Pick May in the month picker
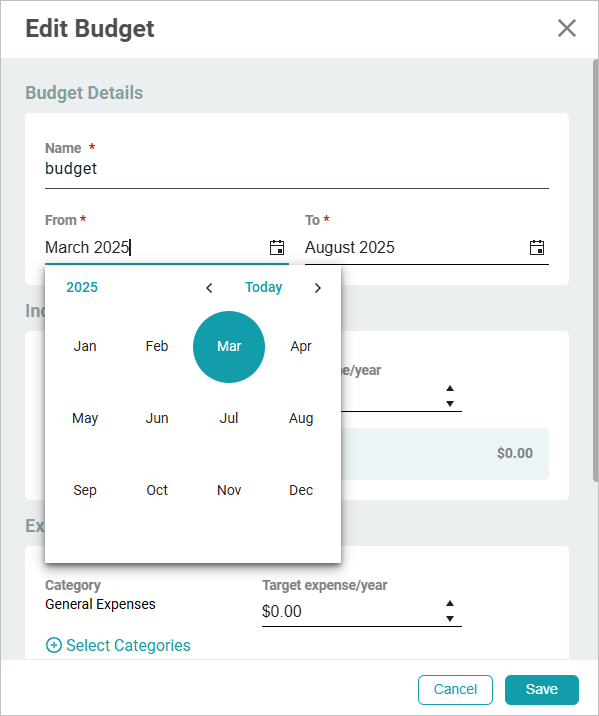Screen dimensions: 599x716 [x=85, y=418]
